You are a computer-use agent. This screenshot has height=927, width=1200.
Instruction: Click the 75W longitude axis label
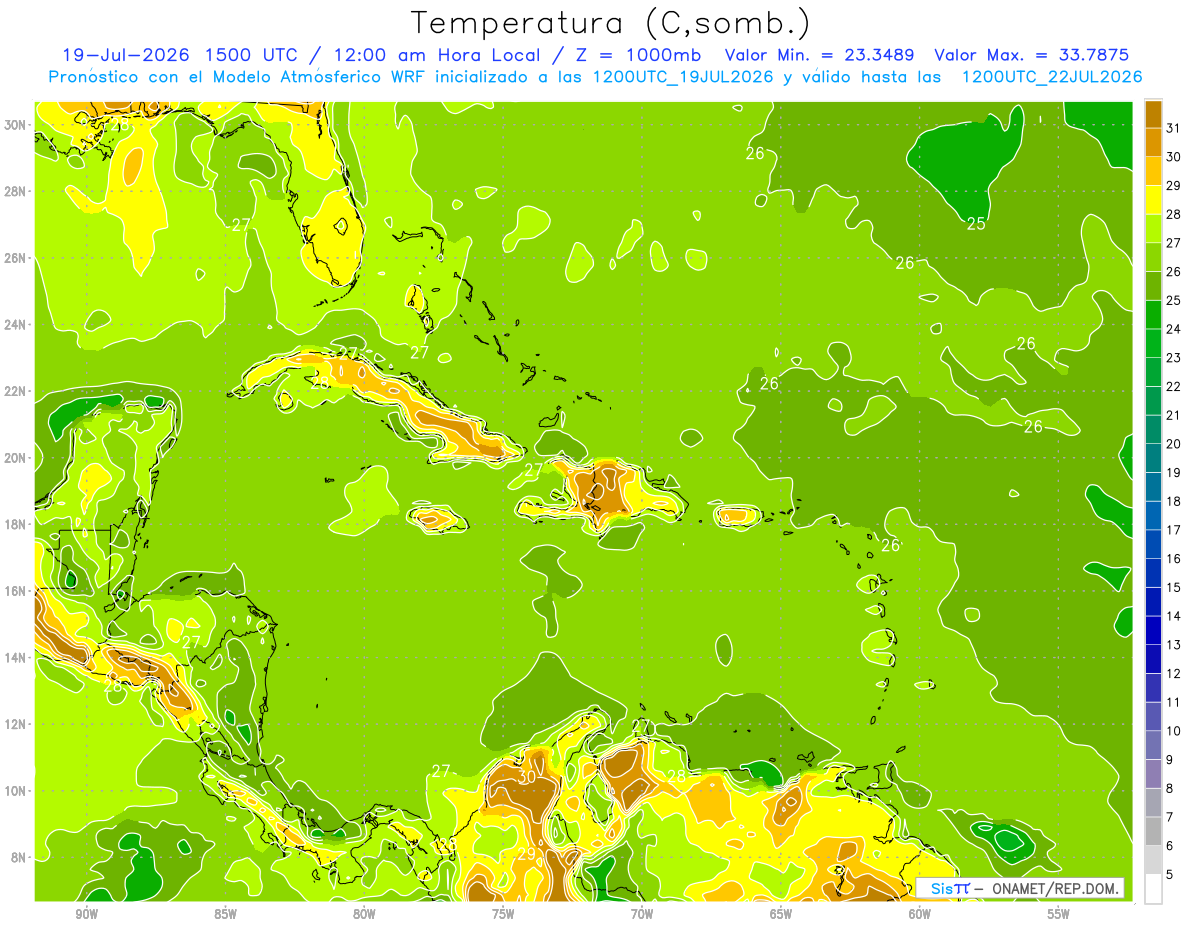pyautogui.click(x=503, y=914)
